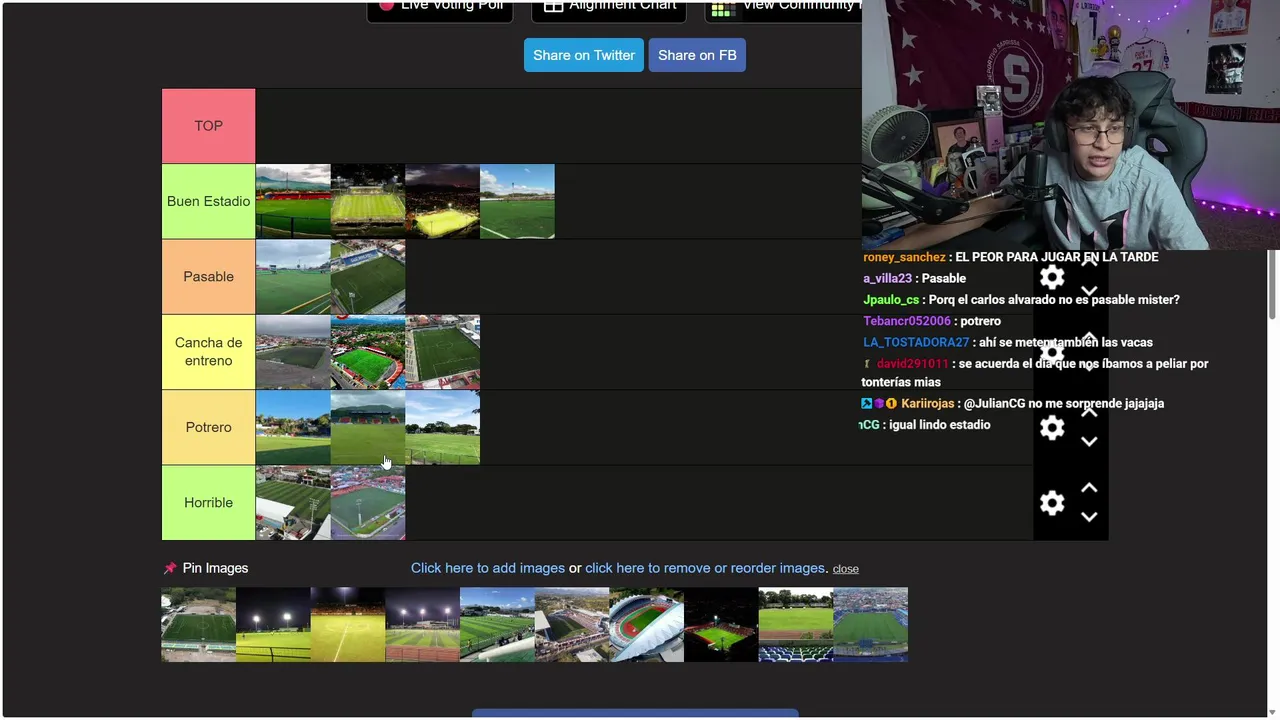This screenshot has height=720, width=1280.
Task: Pick tenth unranked blue-roofed stadium in pool
Action: coord(870,625)
